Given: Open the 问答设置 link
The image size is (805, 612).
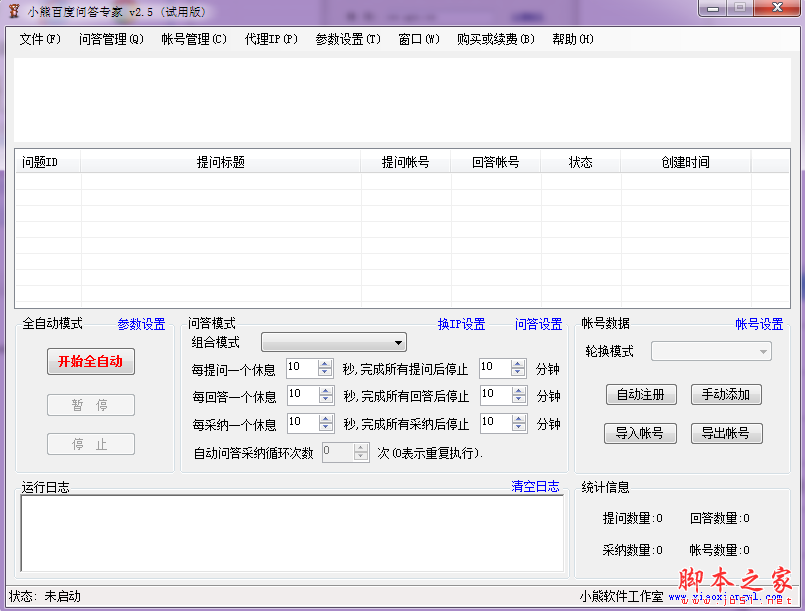Looking at the screenshot, I should [x=538, y=324].
